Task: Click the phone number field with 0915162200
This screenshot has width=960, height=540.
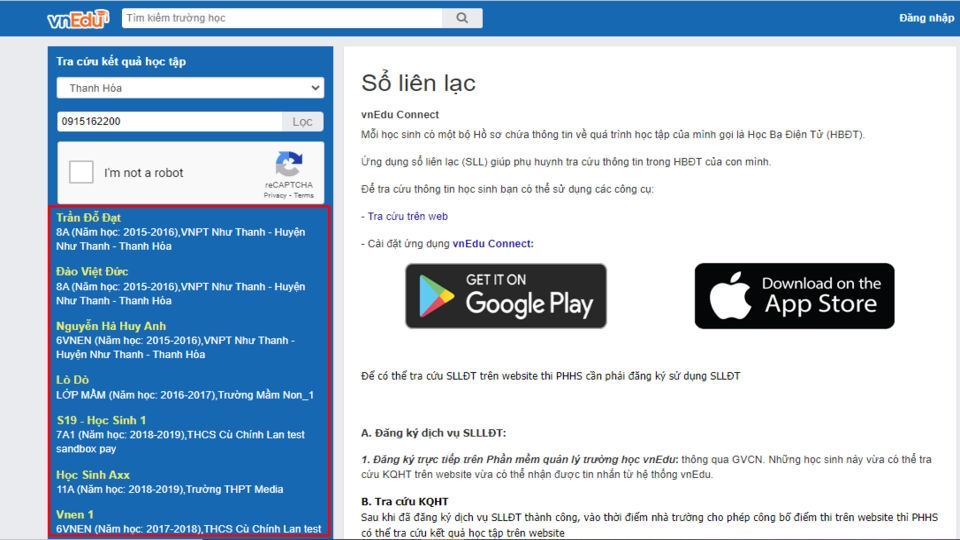Action: [x=170, y=121]
